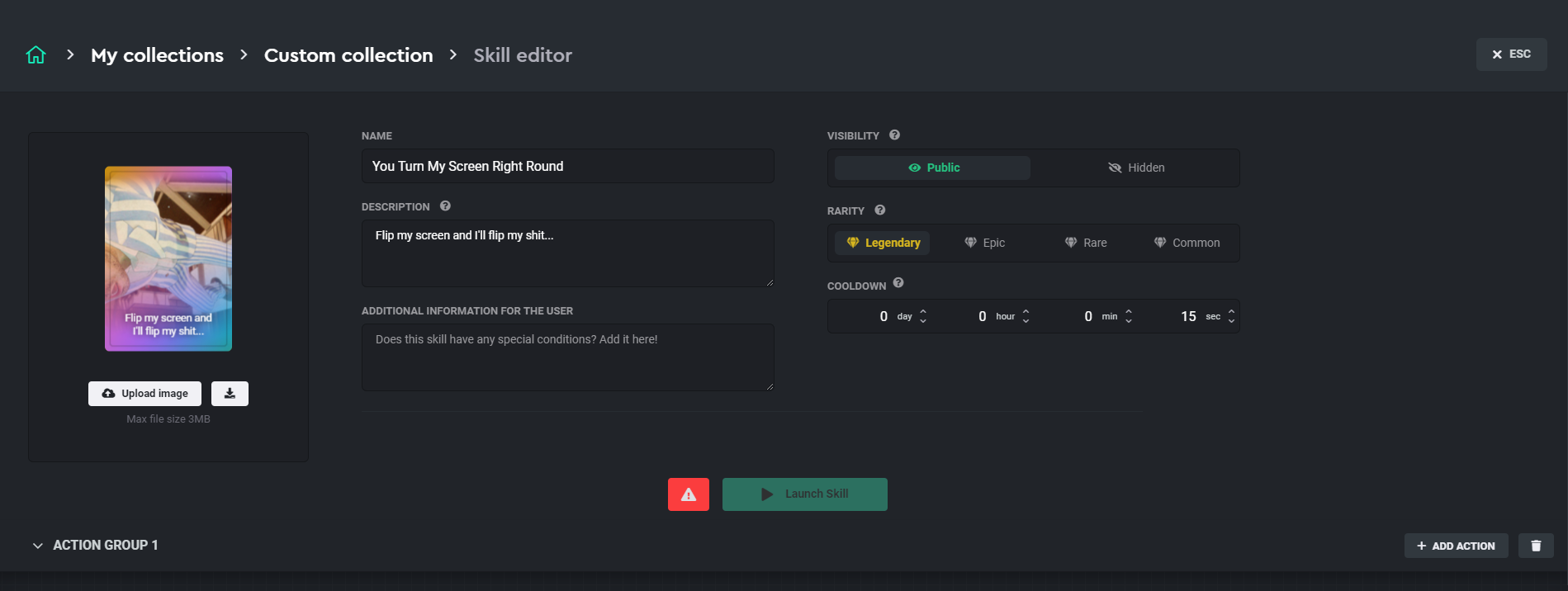The height and width of the screenshot is (591, 1568).
Task: Adjust the cooldown seconds stepper arrows
Action: (1231, 316)
